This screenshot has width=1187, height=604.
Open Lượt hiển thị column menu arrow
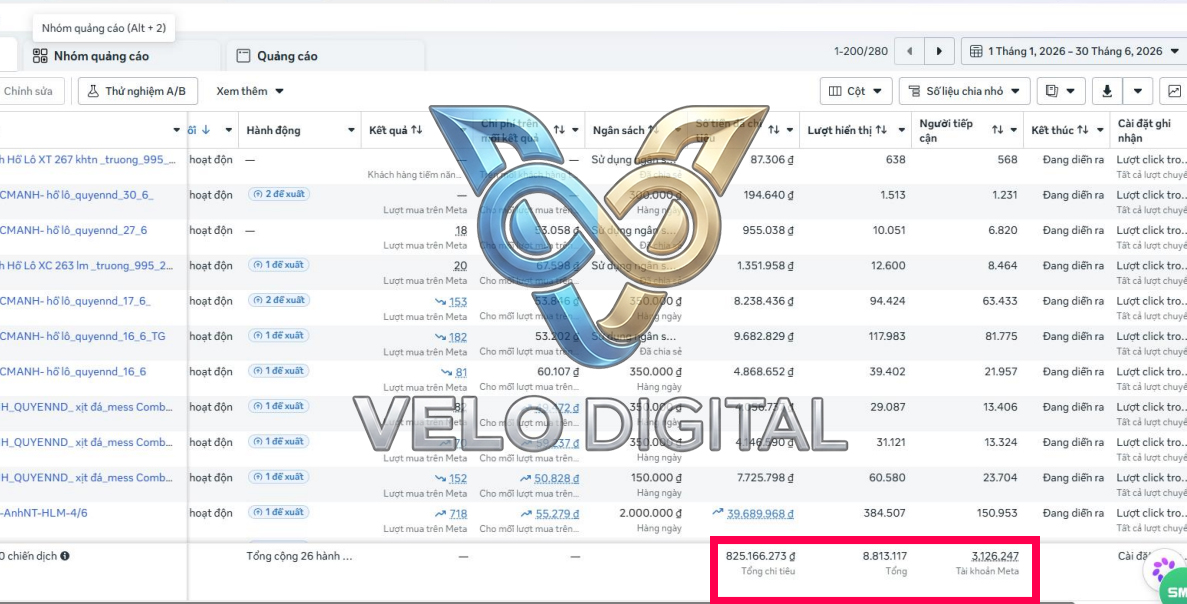pyautogui.click(x=902, y=130)
